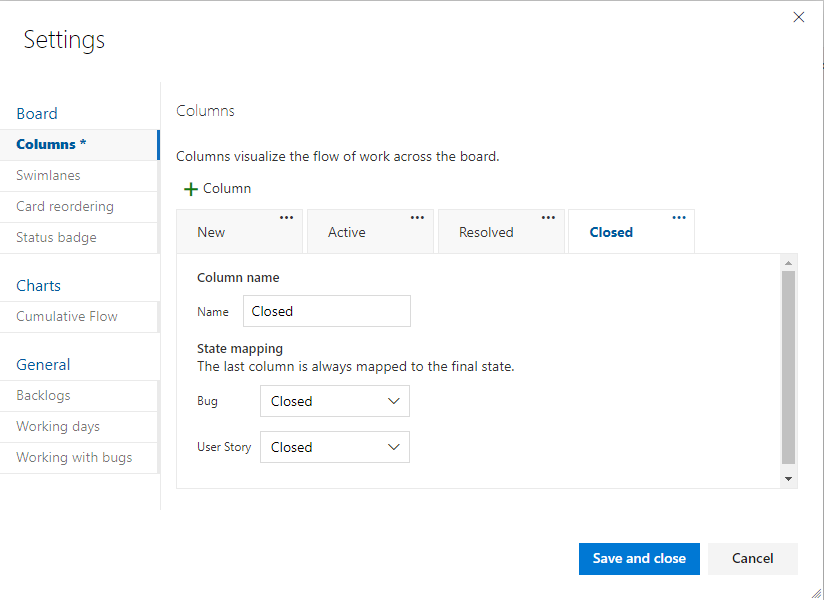This screenshot has height=600, width=824.
Task: Open Status badge settings
Action: coord(79,237)
